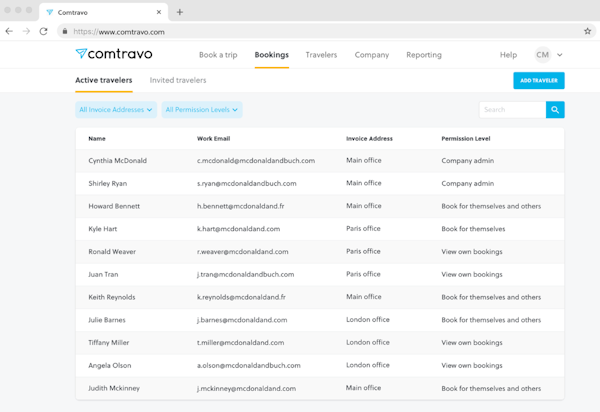Bookmark page with star icon
The width and height of the screenshot is (600, 412).
coord(587,31)
